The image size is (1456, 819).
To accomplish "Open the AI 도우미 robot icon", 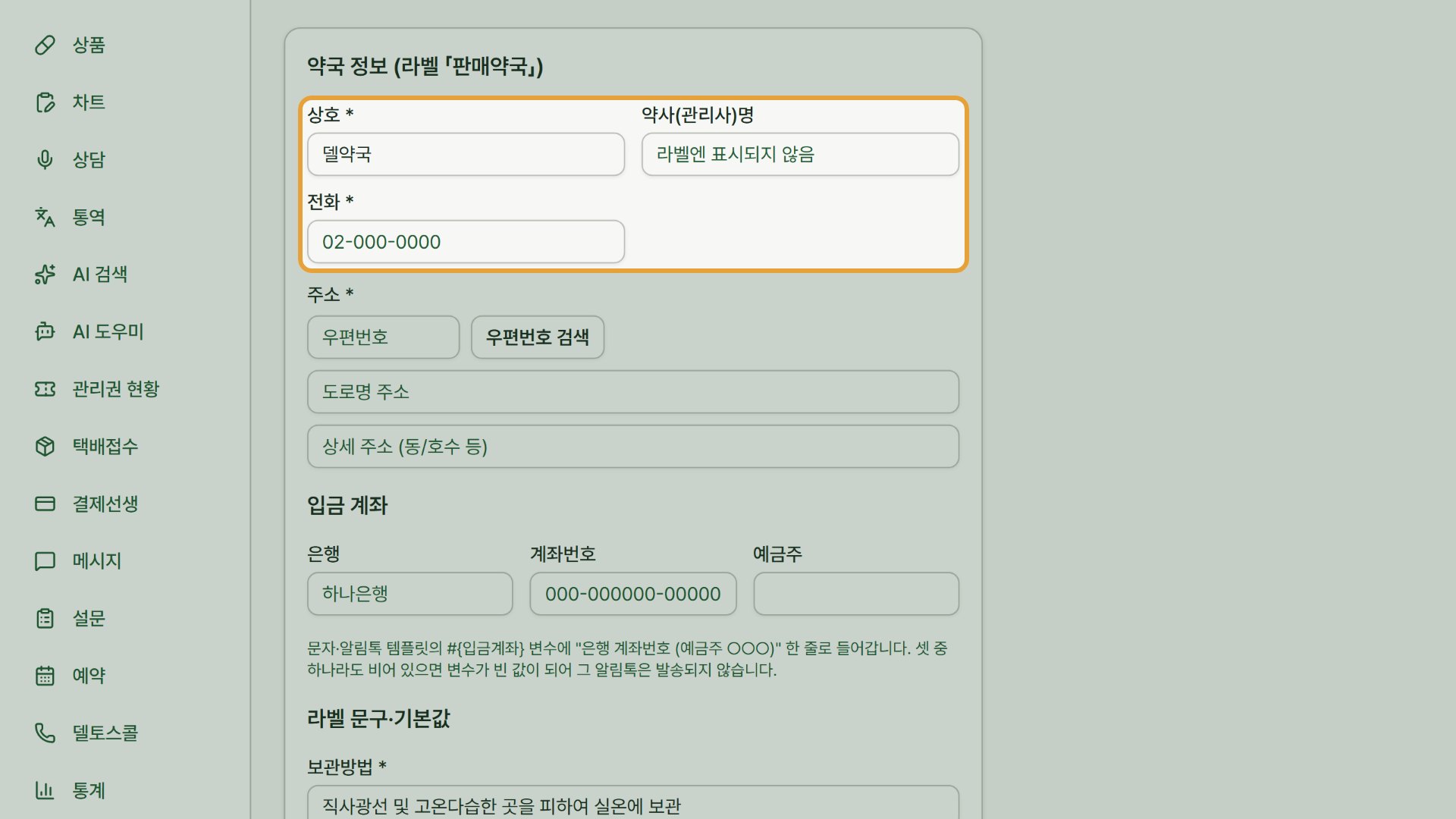I will click(45, 331).
